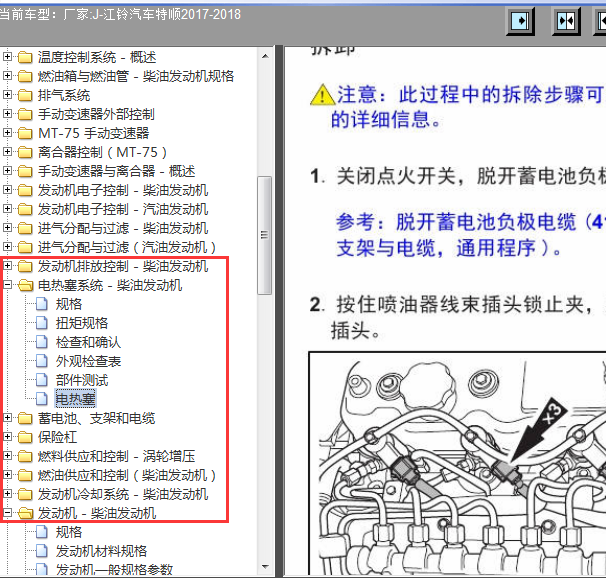
Task: Click folder icon of 温度控制系统 - 概述
Action: [x=25, y=57]
